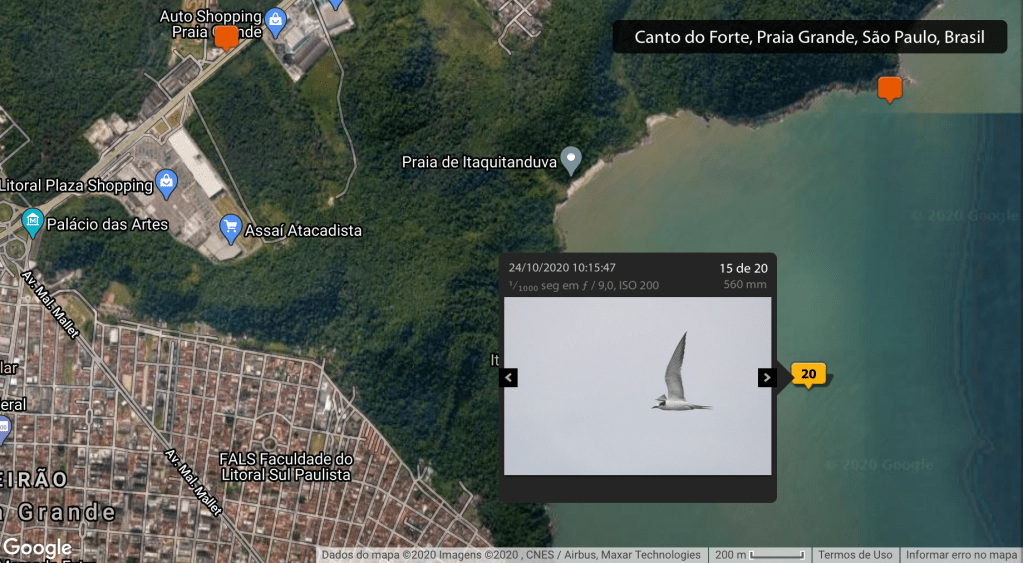Viewport: 1023px width, 563px height.
Task: Open the Termos de Uso link
Action: click(855, 555)
